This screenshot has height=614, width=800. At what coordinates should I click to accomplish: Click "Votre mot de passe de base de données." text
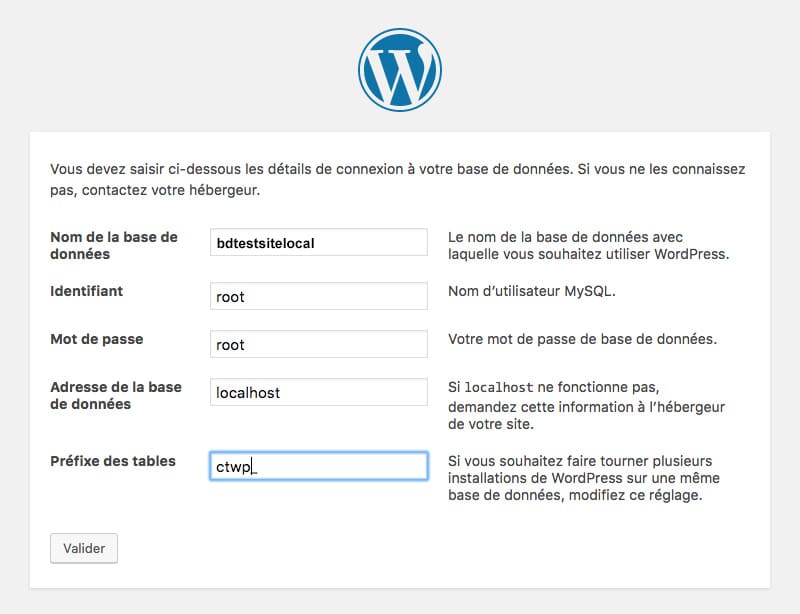pyautogui.click(x=582, y=339)
